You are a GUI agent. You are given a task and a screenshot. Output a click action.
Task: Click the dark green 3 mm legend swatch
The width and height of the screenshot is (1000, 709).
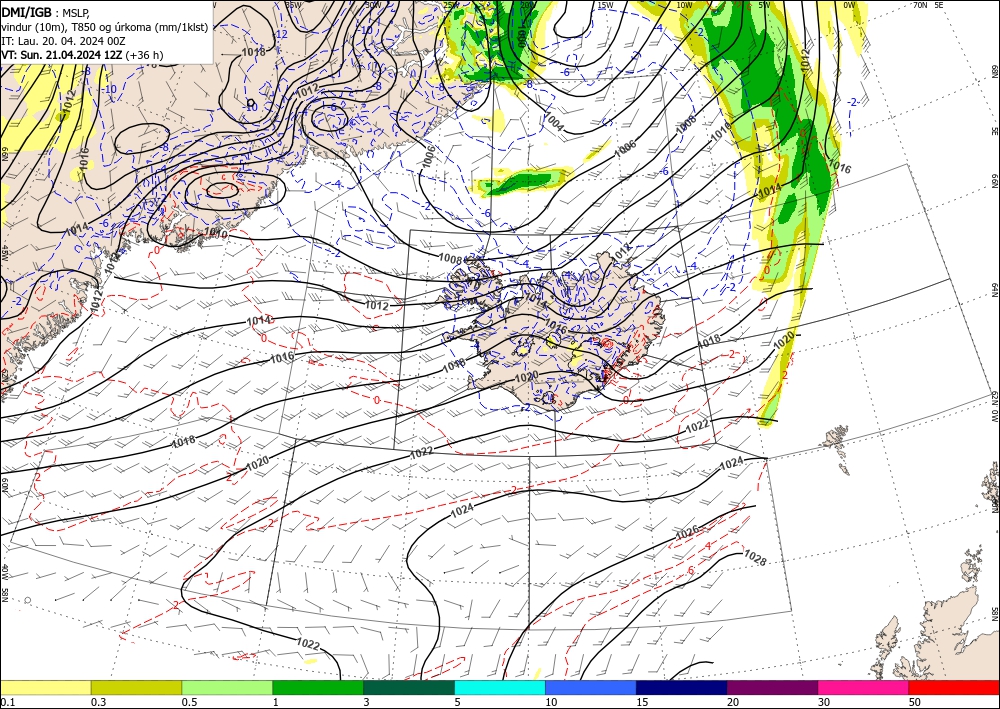409,687
